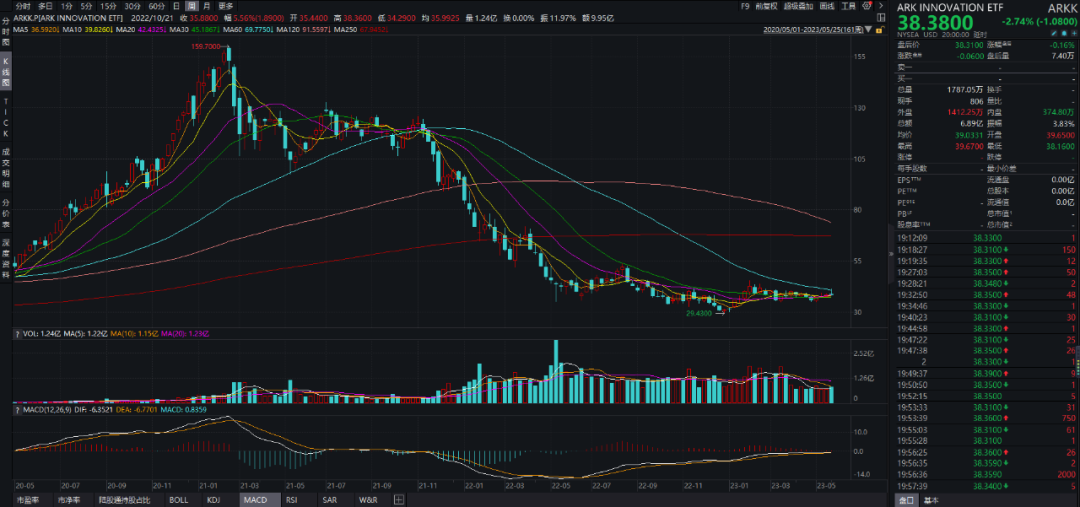Click the MA30 value label
This screenshot has height=507, width=1080.
tap(194, 30)
